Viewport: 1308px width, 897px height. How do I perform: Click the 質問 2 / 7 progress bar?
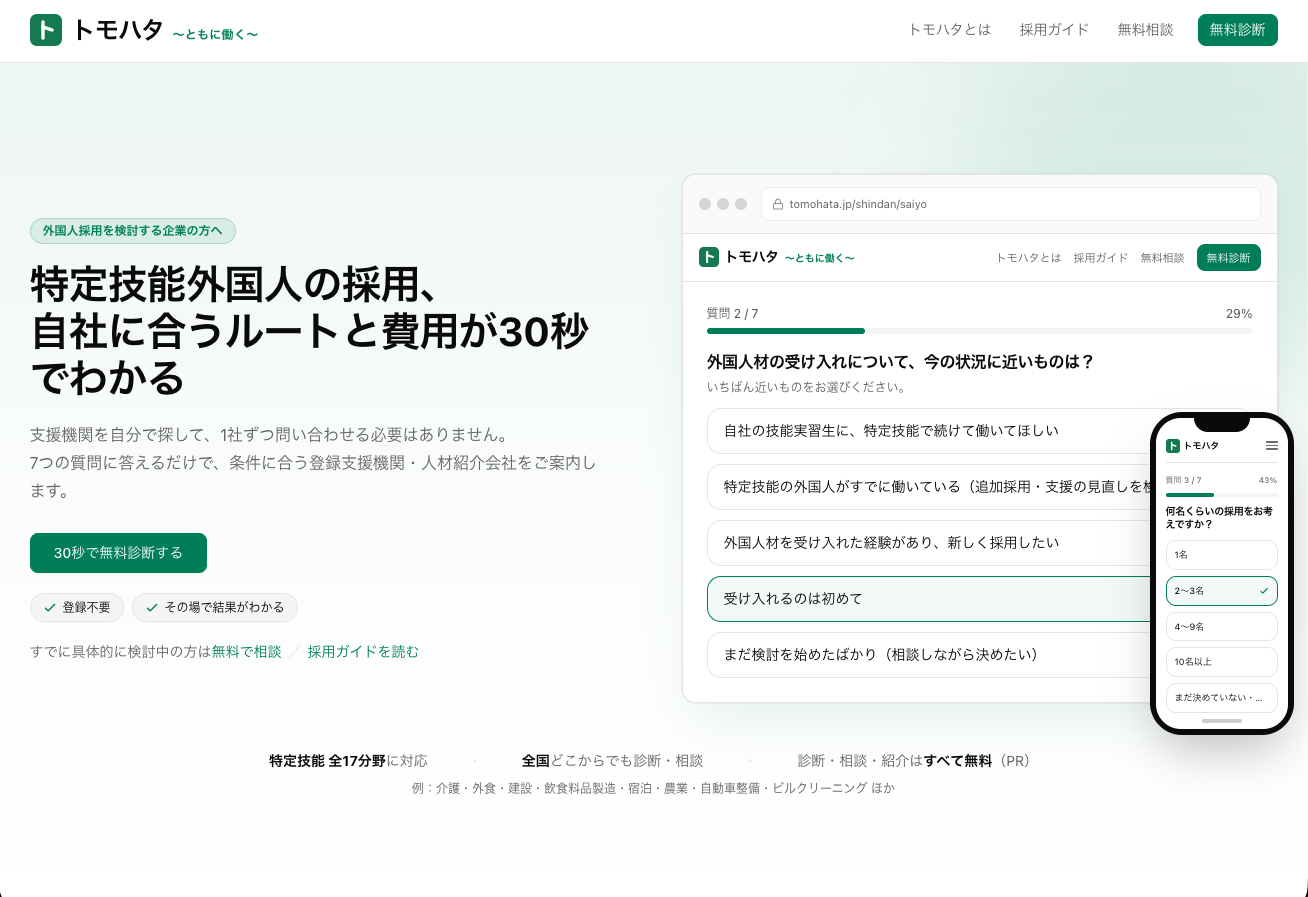pos(979,331)
